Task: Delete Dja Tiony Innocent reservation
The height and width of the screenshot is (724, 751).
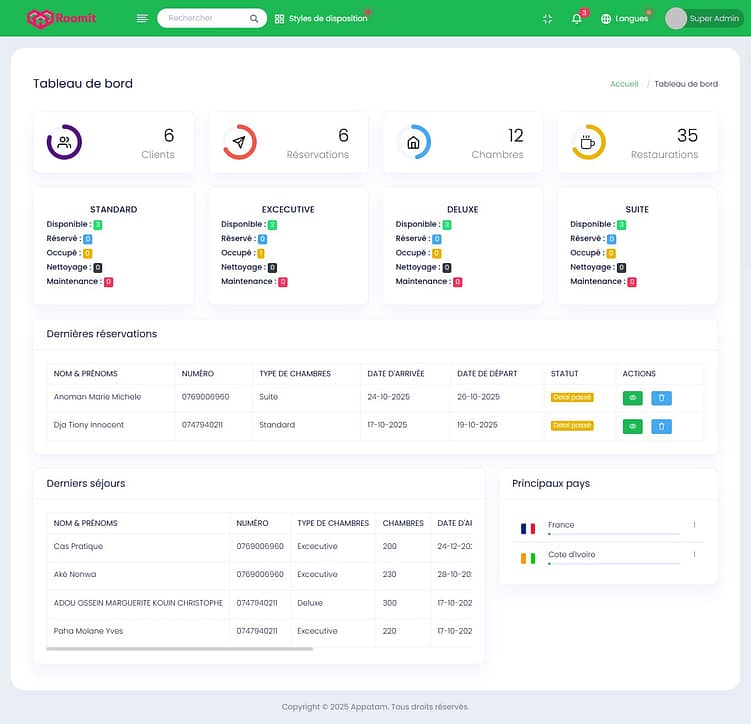Action: coord(661,426)
